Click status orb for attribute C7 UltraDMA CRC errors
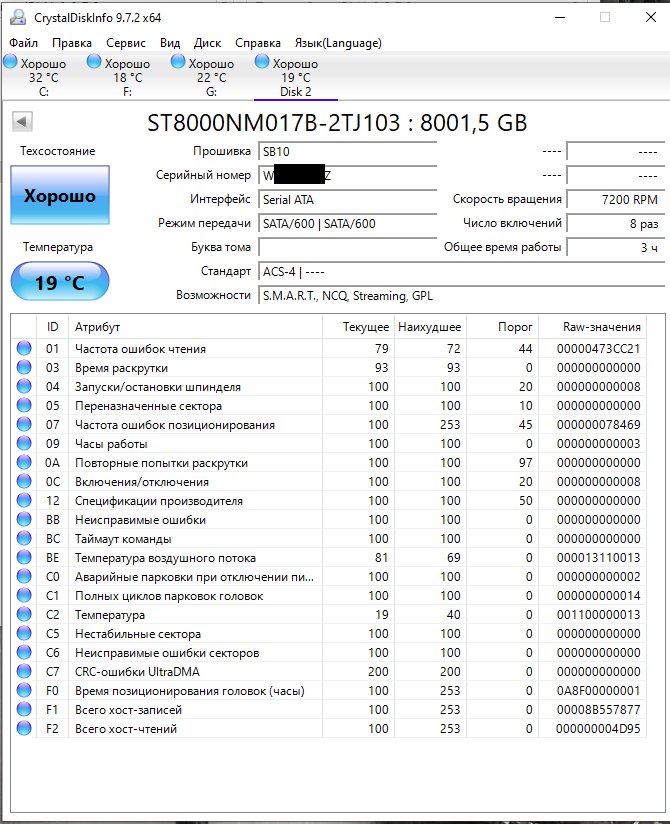The height and width of the screenshot is (824, 670). [x=24, y=671]
